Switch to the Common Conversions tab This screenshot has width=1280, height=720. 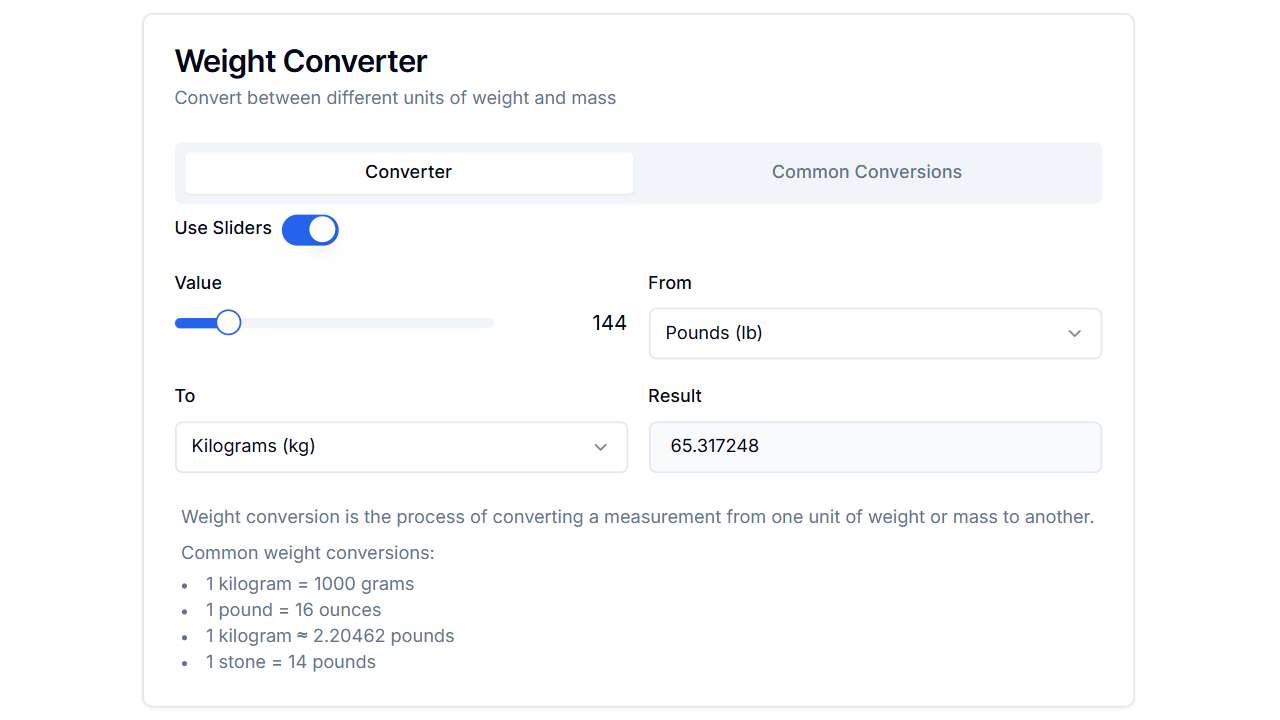click(866, 172)
